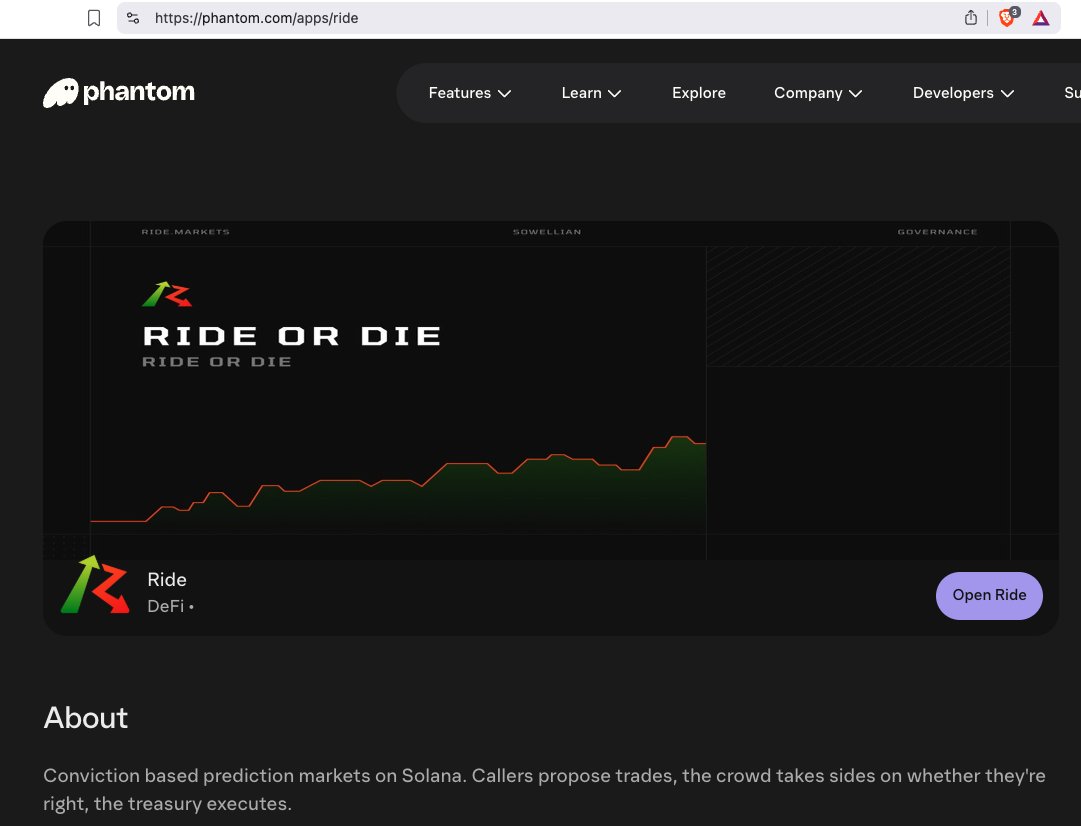1081x826 pixels.
Task: Click the Ride or Die banner image
Action: pyautogui.click(x=550, y=390)
